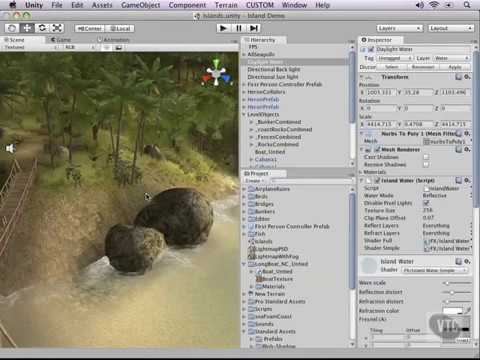
Task: Open the Layers dropdown
Action: click(x=400, y=28)
